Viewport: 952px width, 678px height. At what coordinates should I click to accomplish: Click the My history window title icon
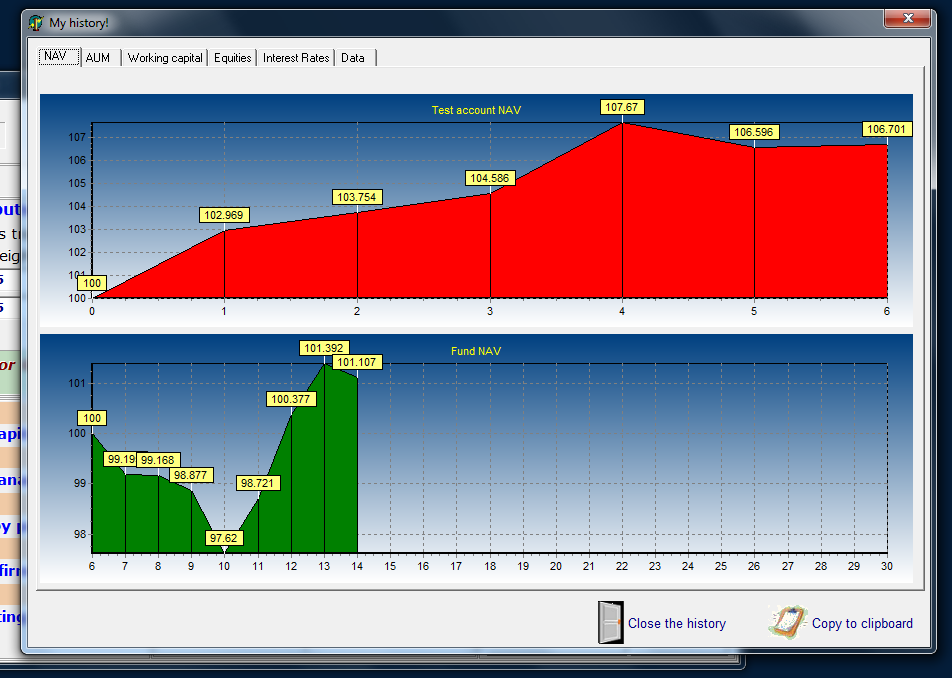click(x=36, y=23)
